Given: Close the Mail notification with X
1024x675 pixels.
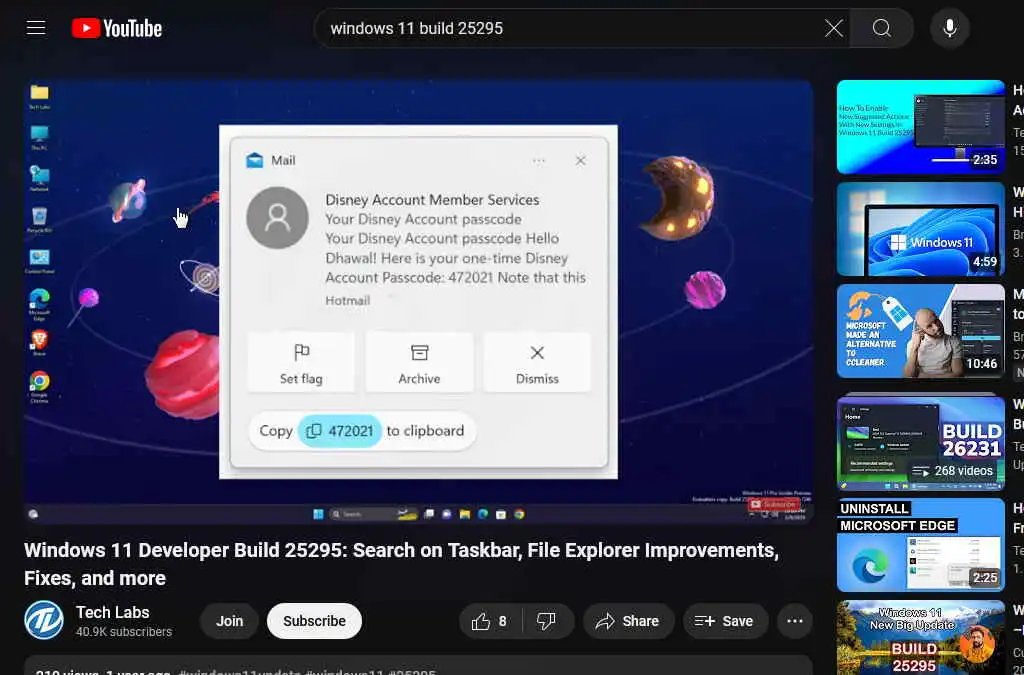Looking at the screenshot, I should coord(581,161).
